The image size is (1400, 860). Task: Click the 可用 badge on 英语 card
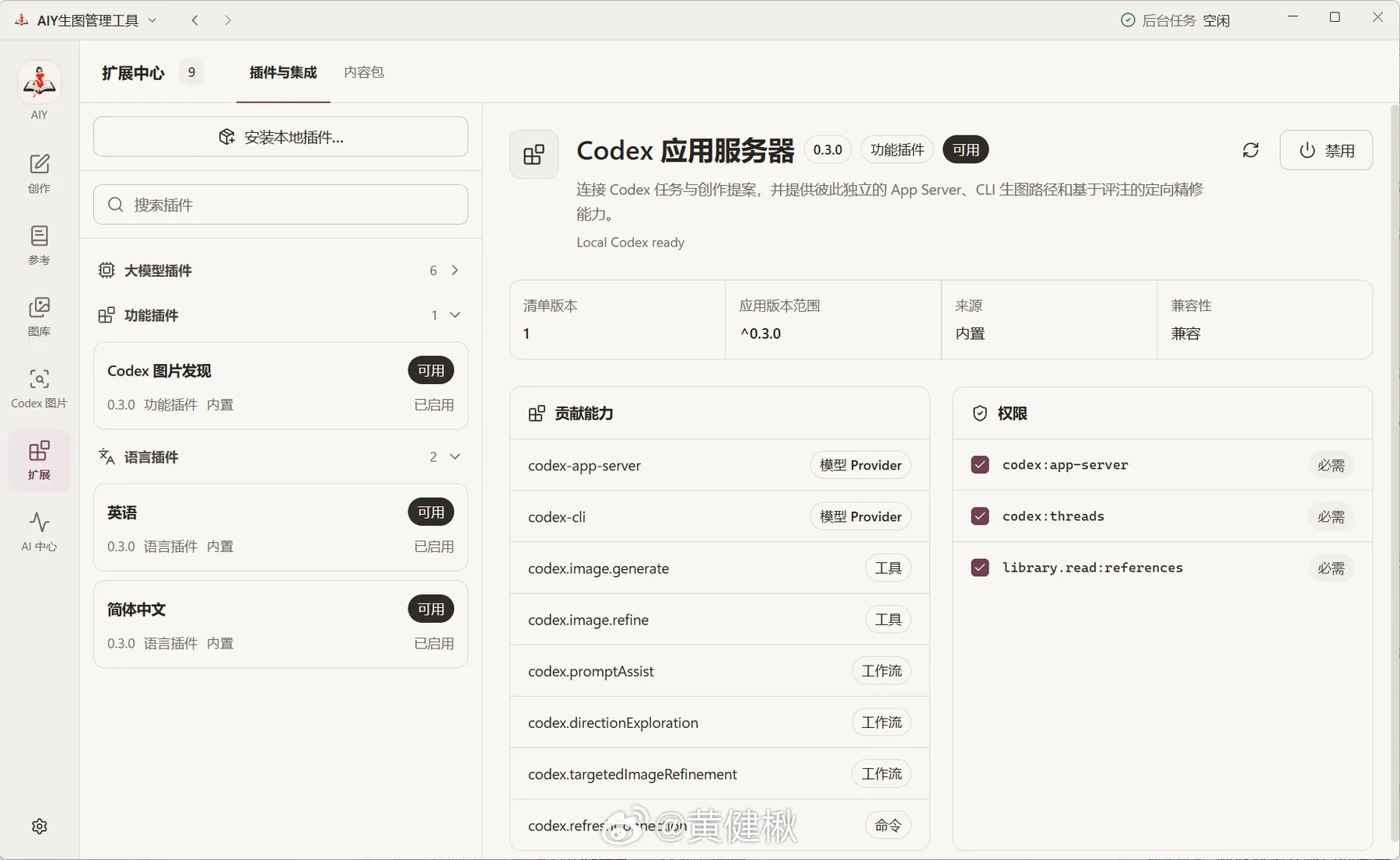point(431,512)
